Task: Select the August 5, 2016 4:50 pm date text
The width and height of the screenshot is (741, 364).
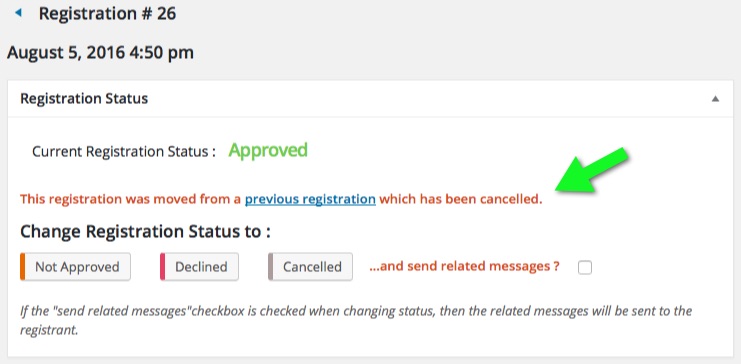Action: [x=100, y=52]
